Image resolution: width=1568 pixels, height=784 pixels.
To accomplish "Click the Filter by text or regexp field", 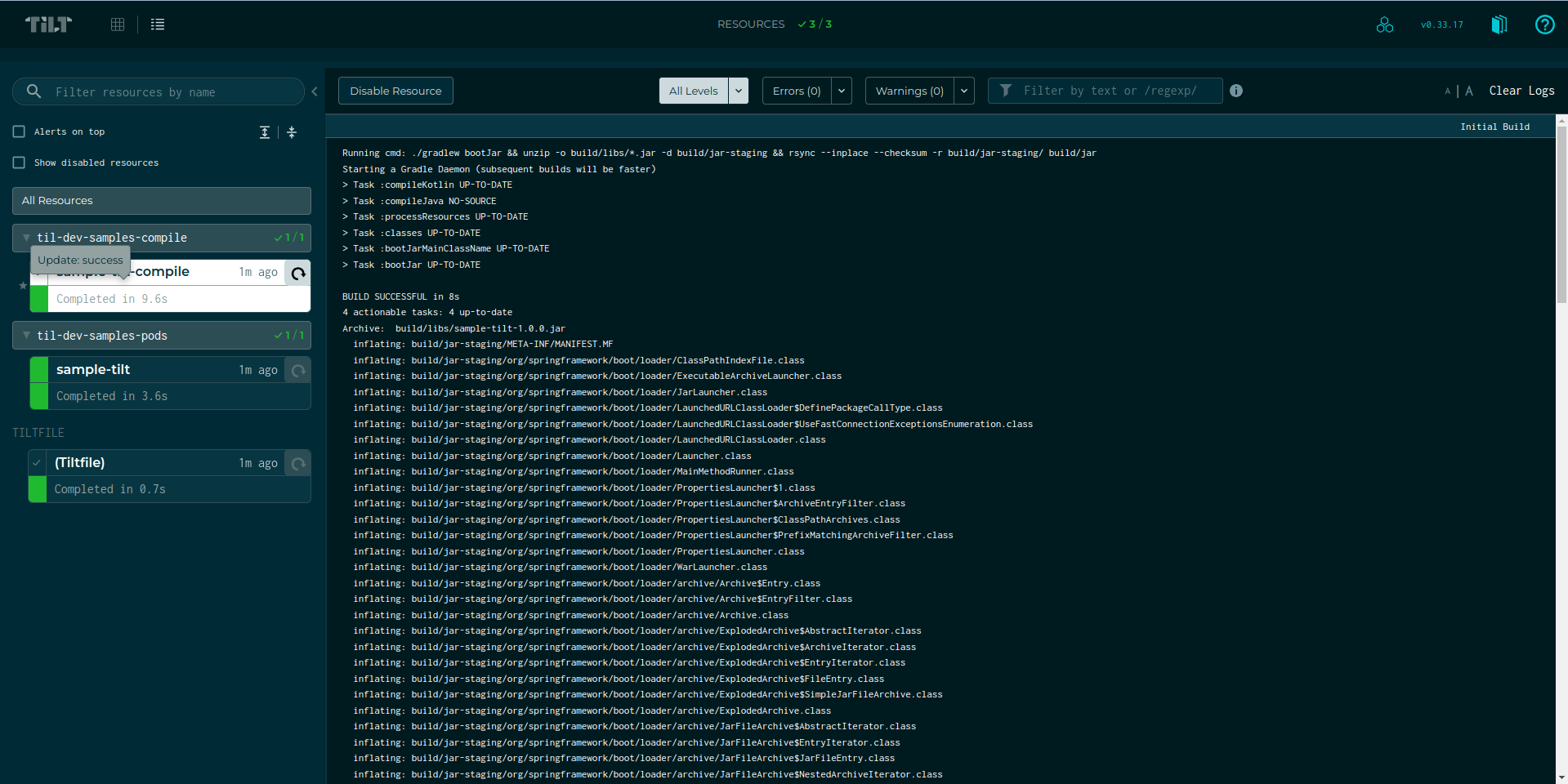I will 1106,91.
